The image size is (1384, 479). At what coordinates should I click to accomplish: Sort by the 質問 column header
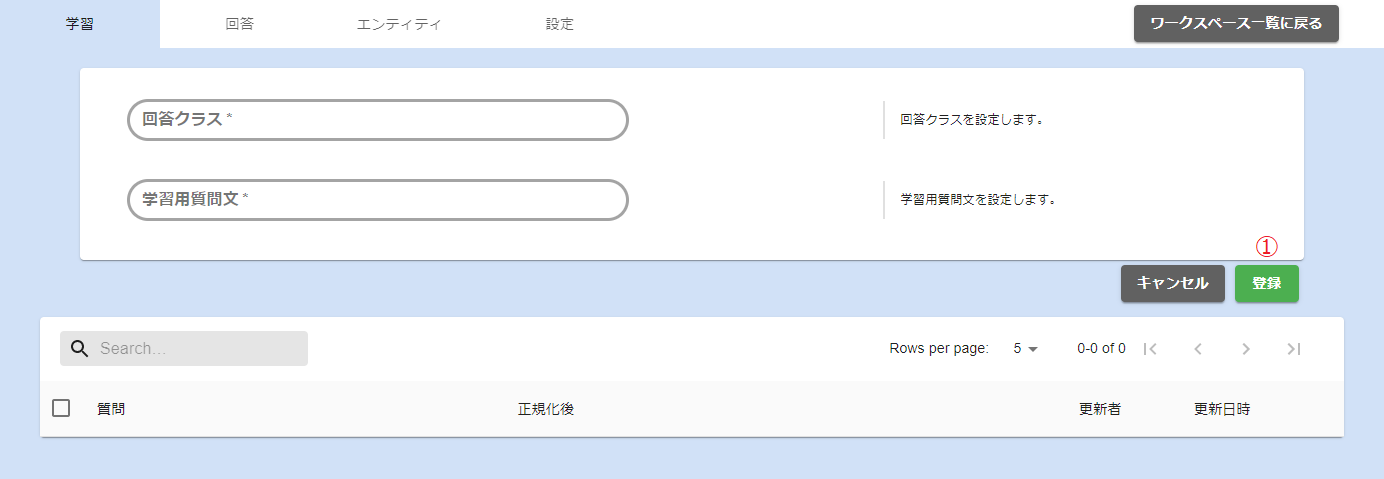pos(111,409)
